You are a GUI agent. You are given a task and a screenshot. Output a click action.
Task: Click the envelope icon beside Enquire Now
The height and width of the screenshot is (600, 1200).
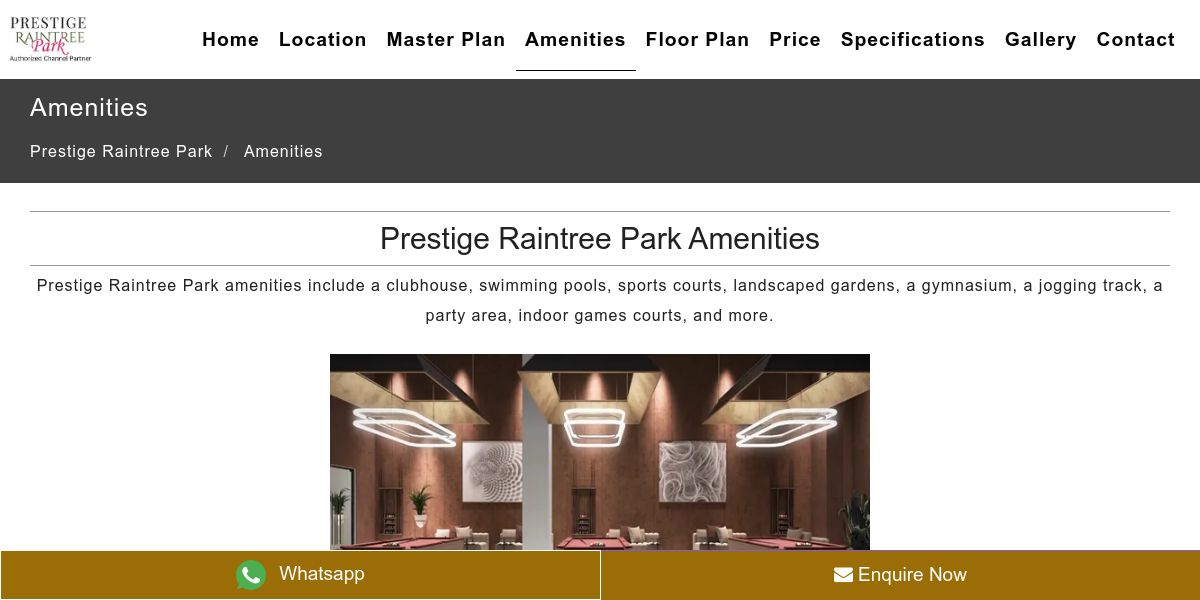tap(843, 575)
